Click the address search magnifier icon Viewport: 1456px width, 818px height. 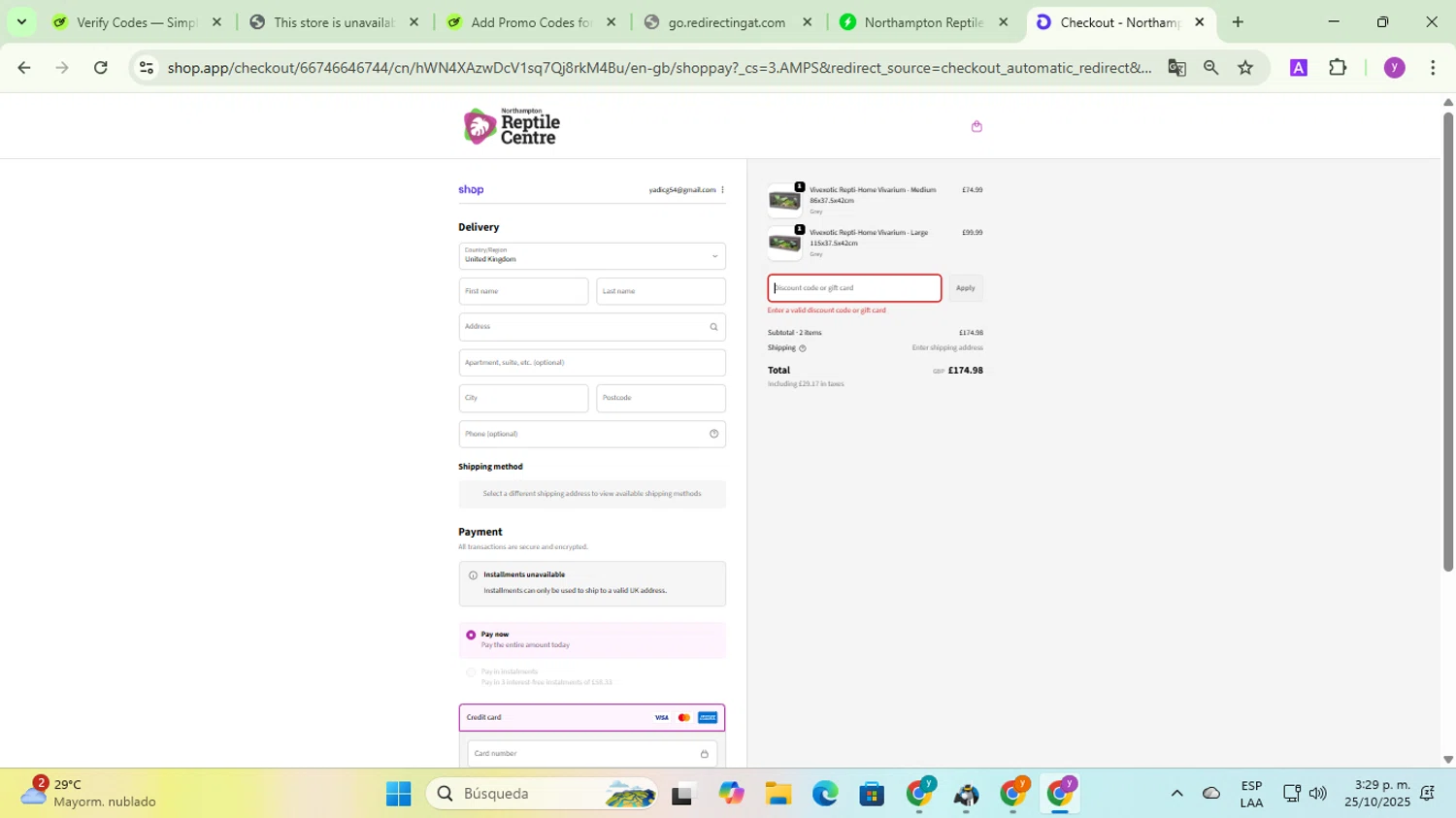(713, 327)
